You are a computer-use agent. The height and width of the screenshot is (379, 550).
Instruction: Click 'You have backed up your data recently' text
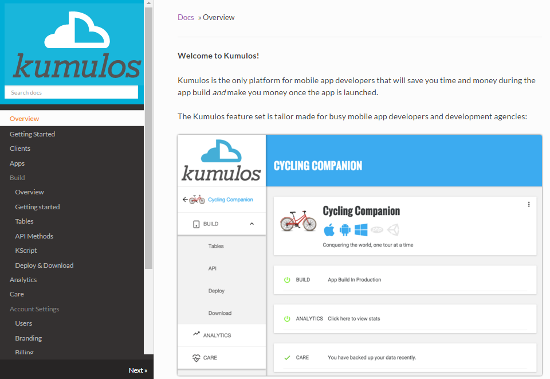[372, 358]
